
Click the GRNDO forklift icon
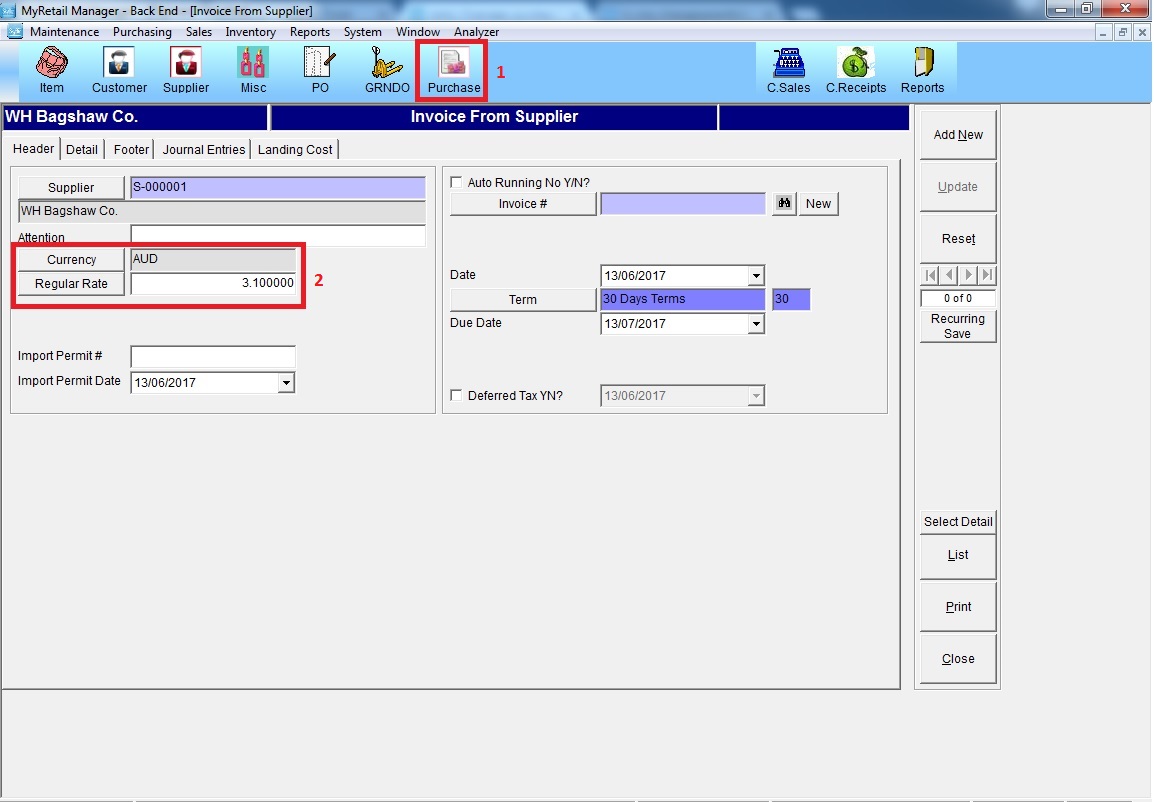click(x=387, y=64)
